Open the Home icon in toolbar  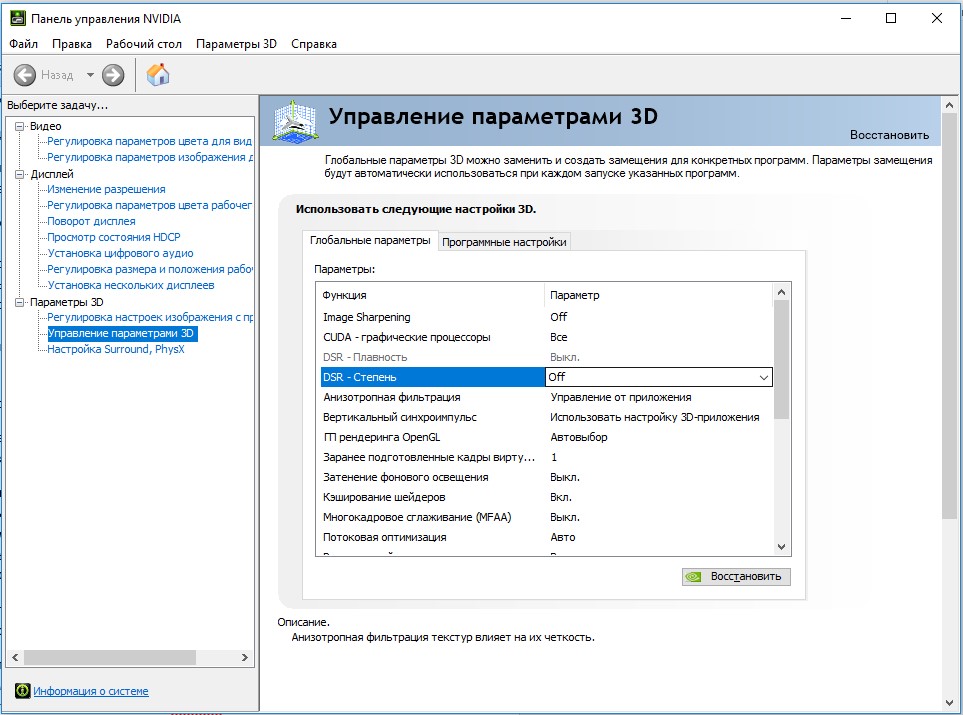click(x=158, y=74)
